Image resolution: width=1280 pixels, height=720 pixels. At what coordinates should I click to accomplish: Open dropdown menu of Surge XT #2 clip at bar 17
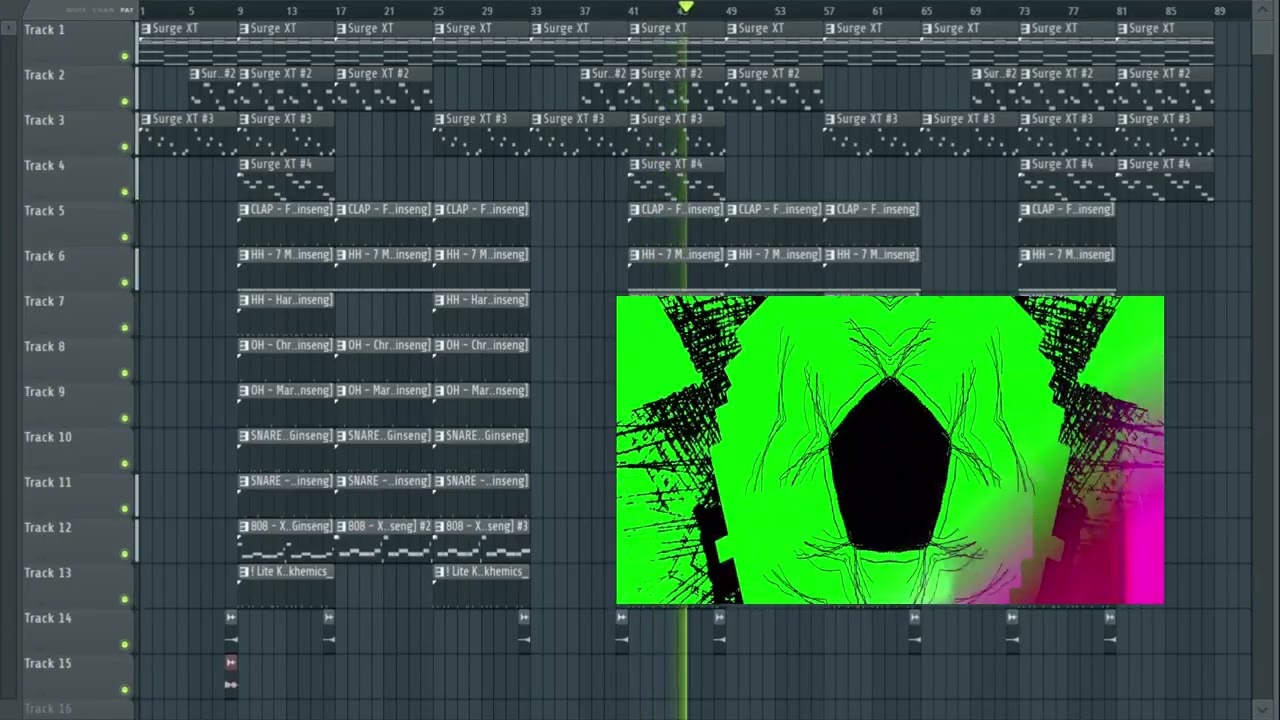coord(342,74)
